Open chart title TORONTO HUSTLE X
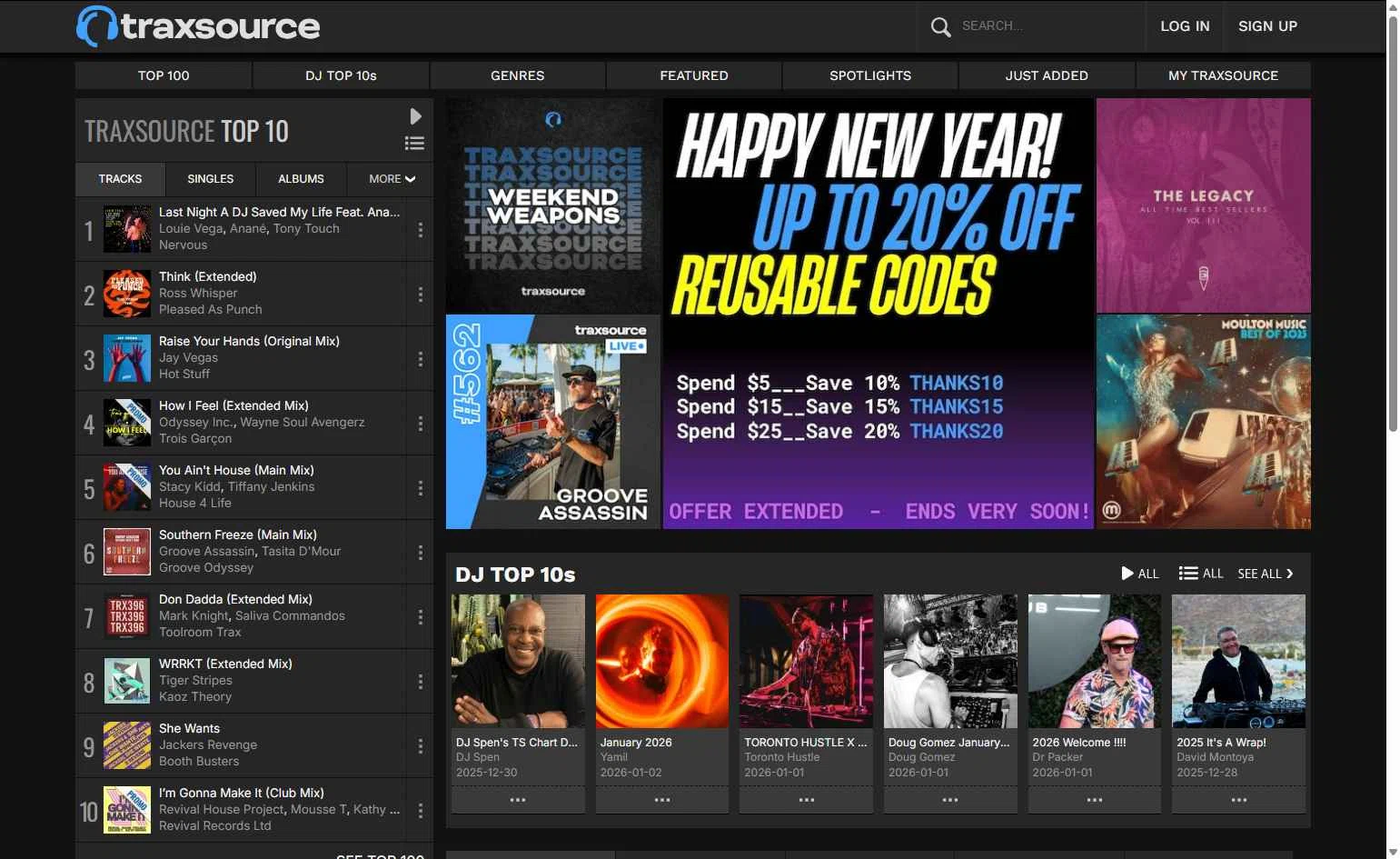The width and height of the screenshot is (1400, 859). (805, 743)
